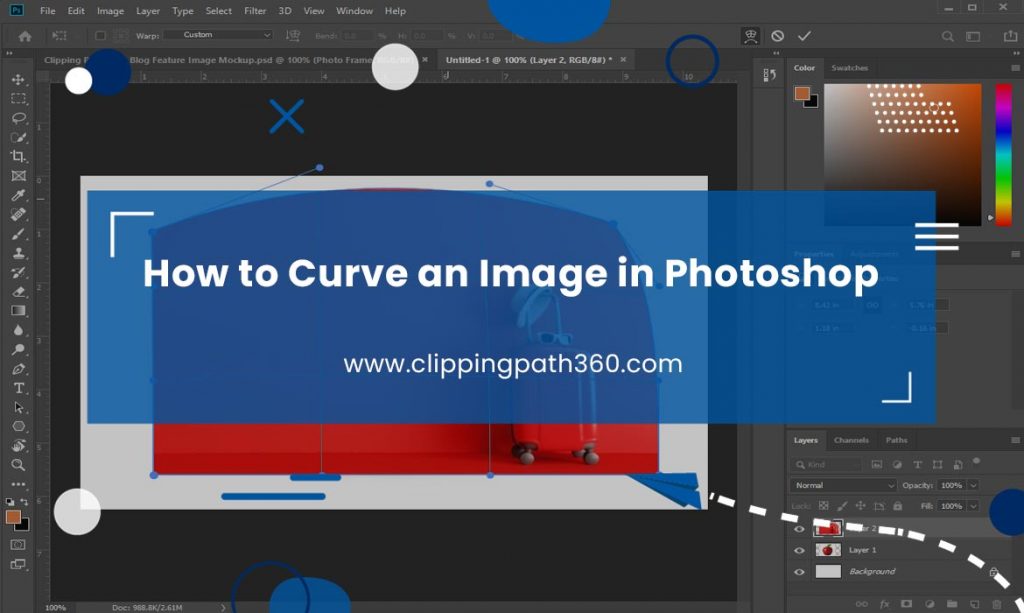Viewport: 1024px width, 613px height.
Task: Select the Pen tool
Action: point(18,369)
